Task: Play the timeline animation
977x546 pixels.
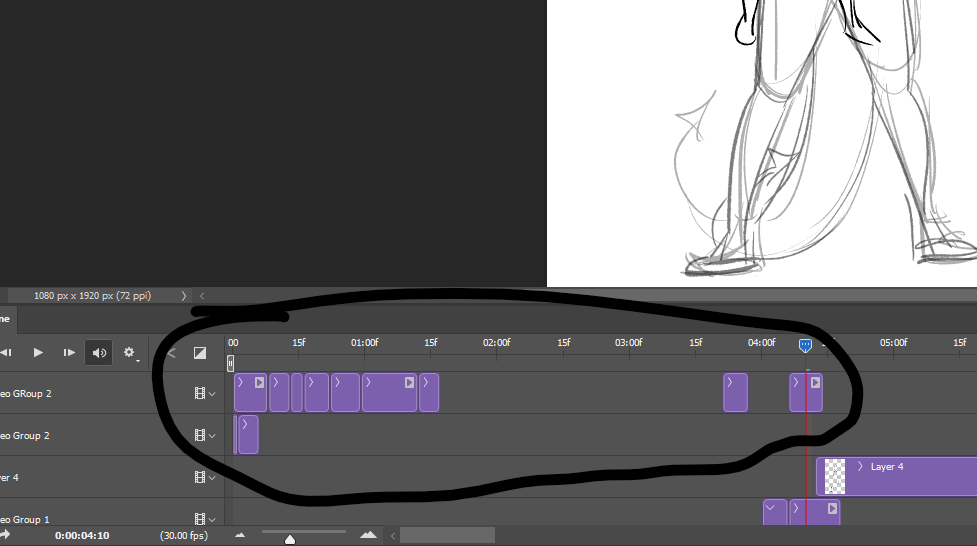Action: tap(38, 353)
